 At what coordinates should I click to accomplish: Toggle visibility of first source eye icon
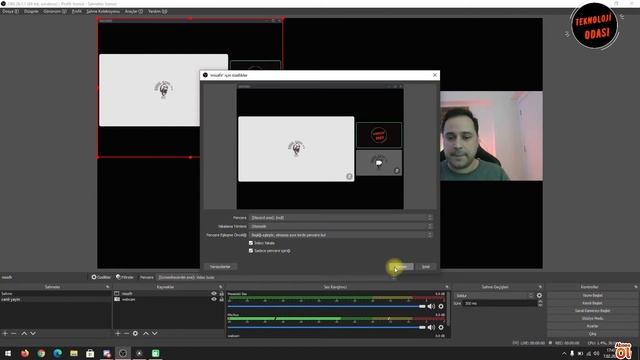(x=213, y=293)
